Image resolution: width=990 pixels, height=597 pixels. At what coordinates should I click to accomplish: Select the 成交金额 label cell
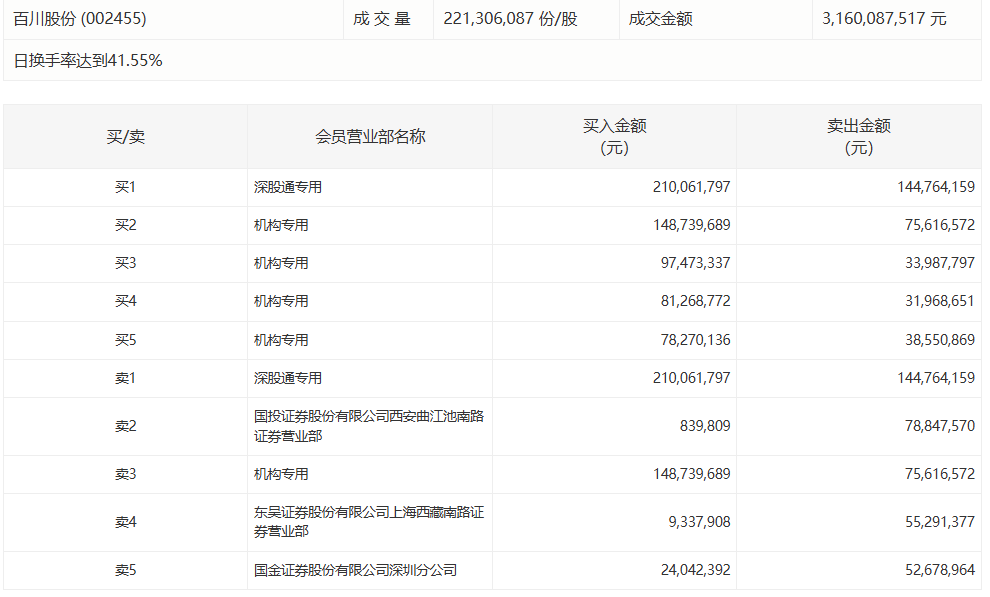tap(660, 19)
